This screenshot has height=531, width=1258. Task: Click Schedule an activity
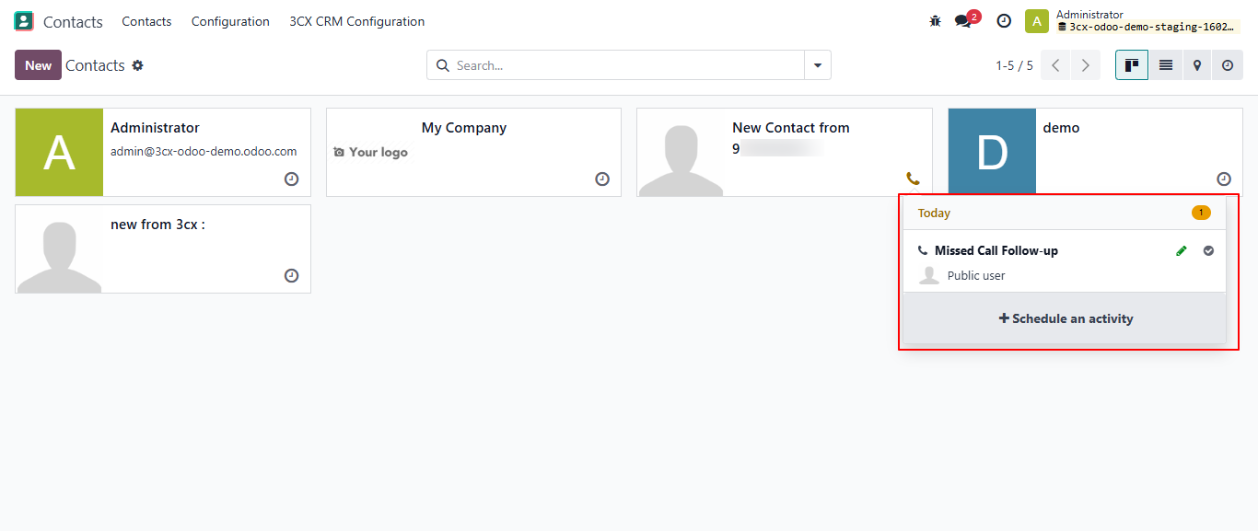[1065, 319]
